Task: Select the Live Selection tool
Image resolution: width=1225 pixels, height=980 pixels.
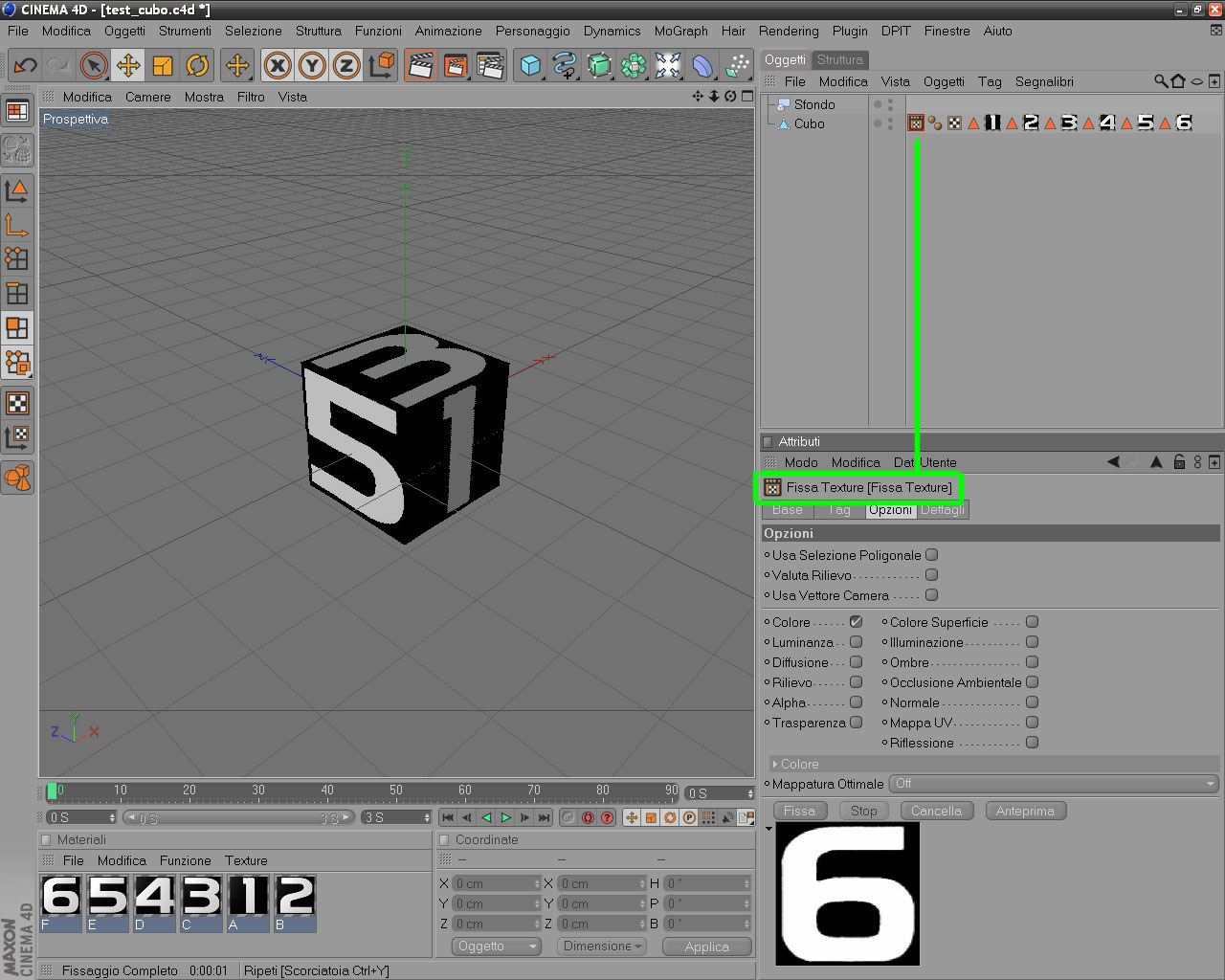Action: click(x=93, y=65)
